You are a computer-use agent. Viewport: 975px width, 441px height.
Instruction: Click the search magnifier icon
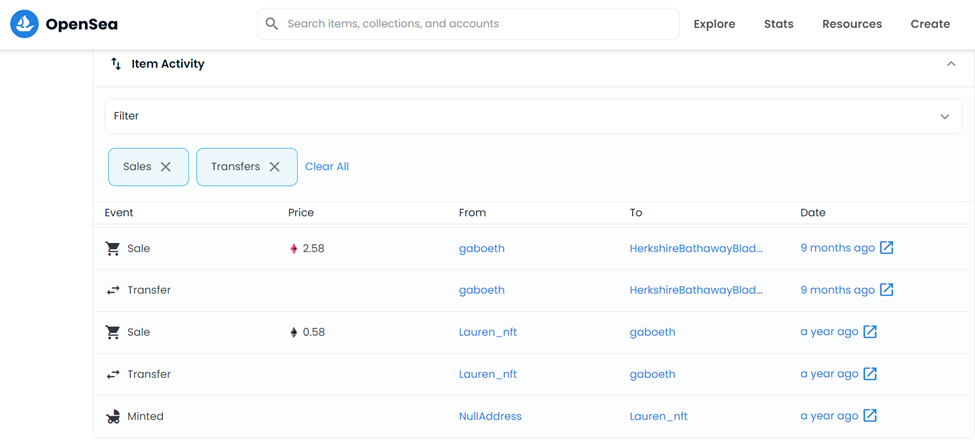[272, 24]
